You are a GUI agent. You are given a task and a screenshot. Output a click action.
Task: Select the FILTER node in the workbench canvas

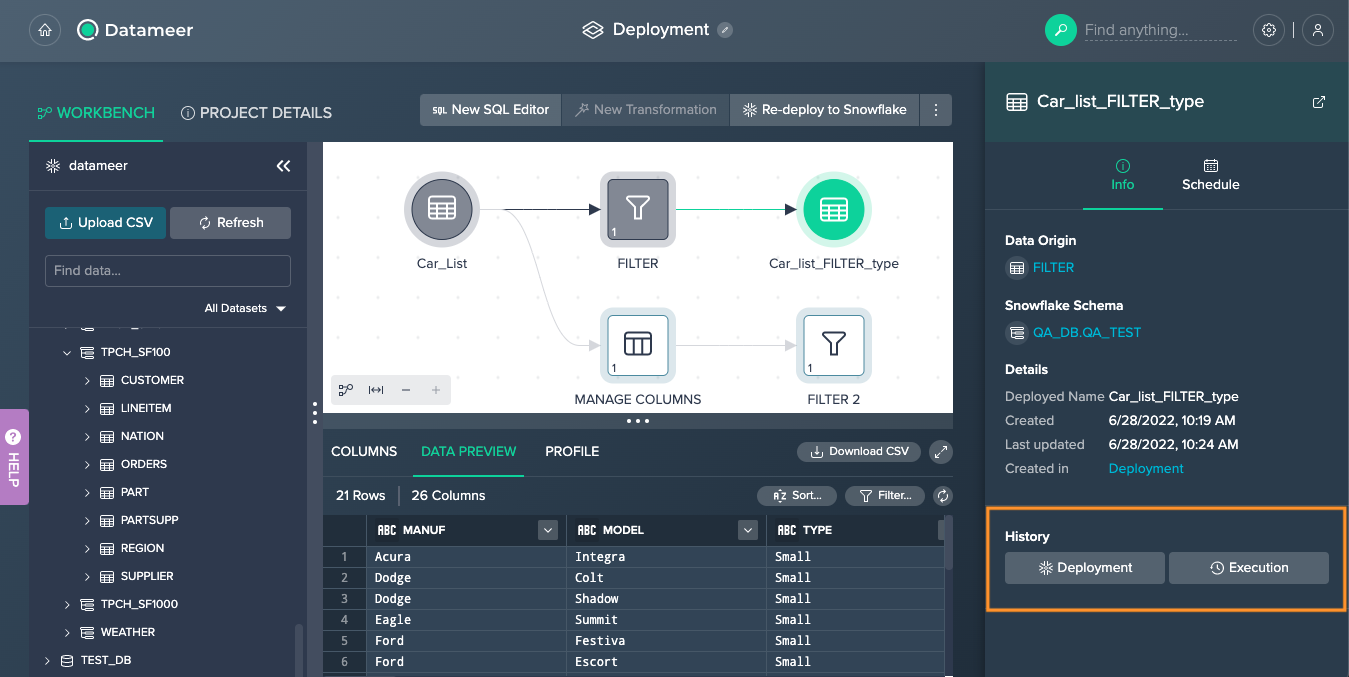[x=637, y=209]
